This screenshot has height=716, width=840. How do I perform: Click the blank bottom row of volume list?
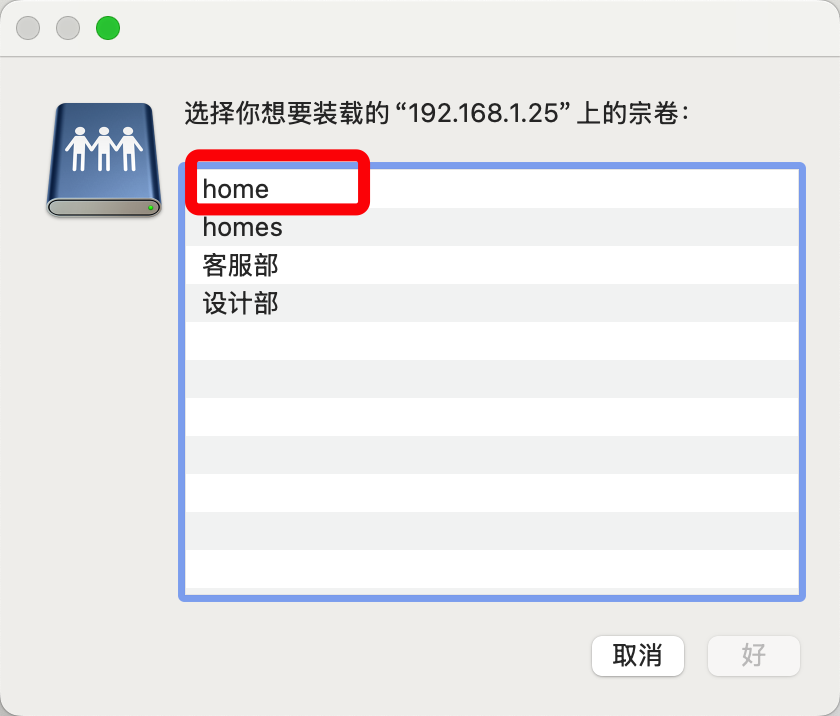pos(490,569)
